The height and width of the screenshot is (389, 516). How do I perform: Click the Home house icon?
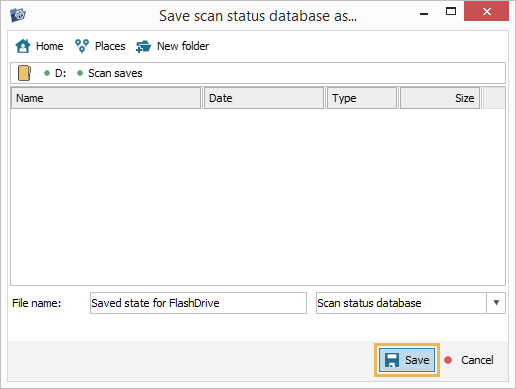[23, 46]
